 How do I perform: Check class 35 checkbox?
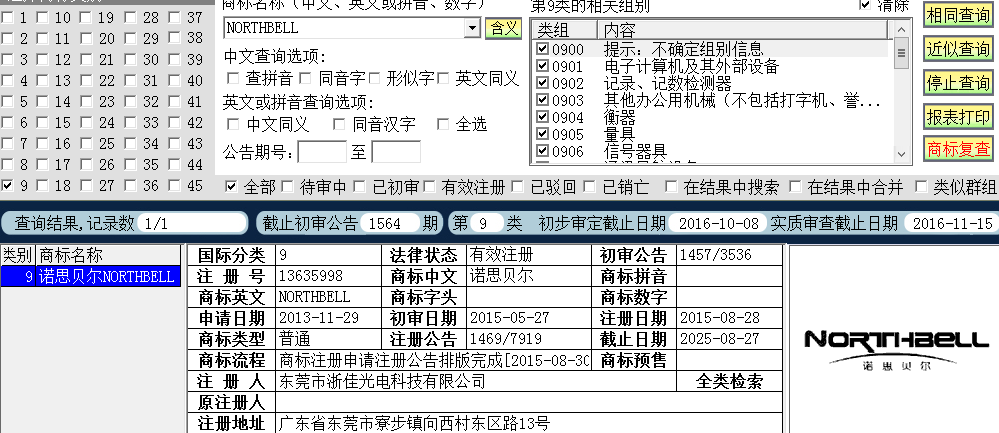[x=131, y=165]
